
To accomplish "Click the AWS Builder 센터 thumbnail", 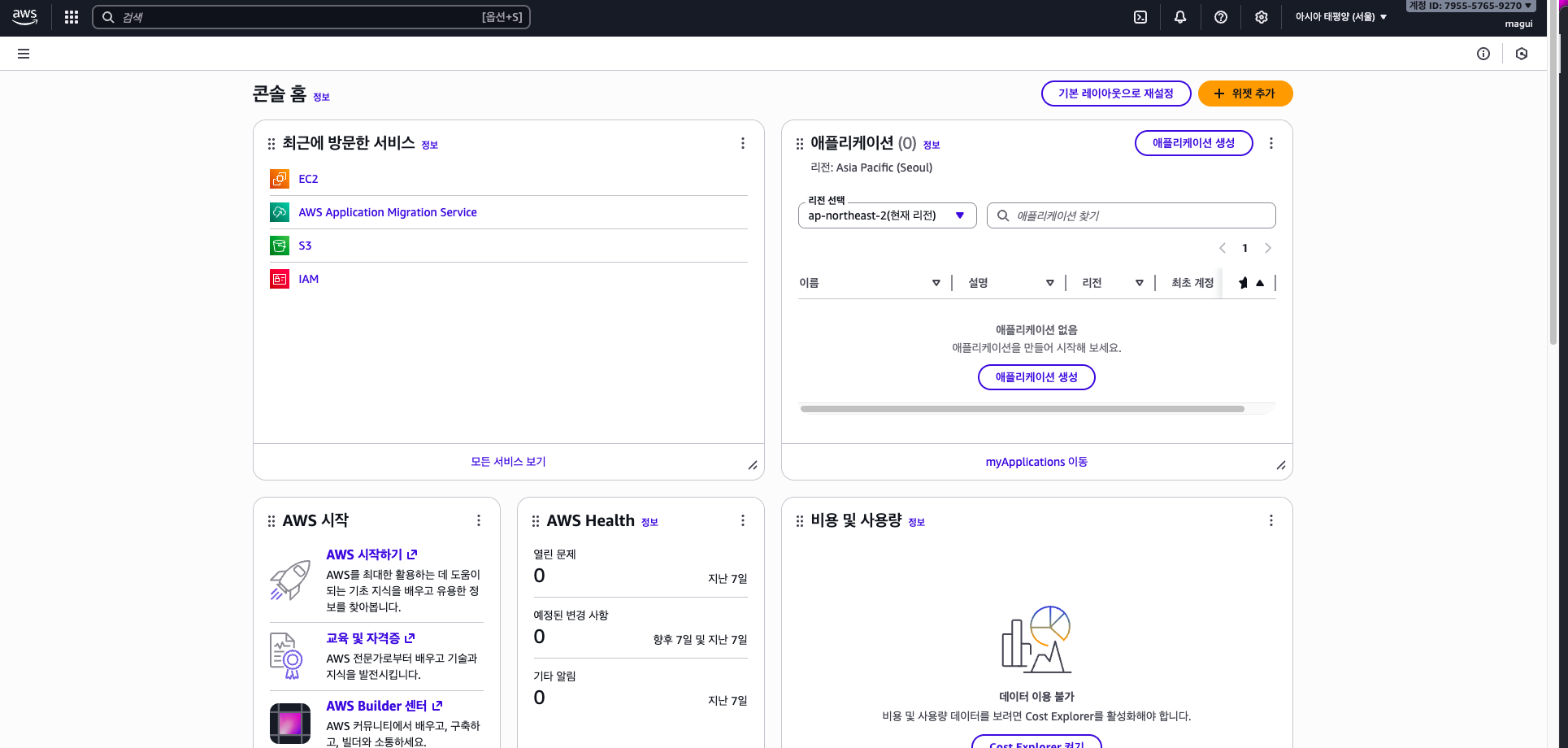I will pos(290,724).
